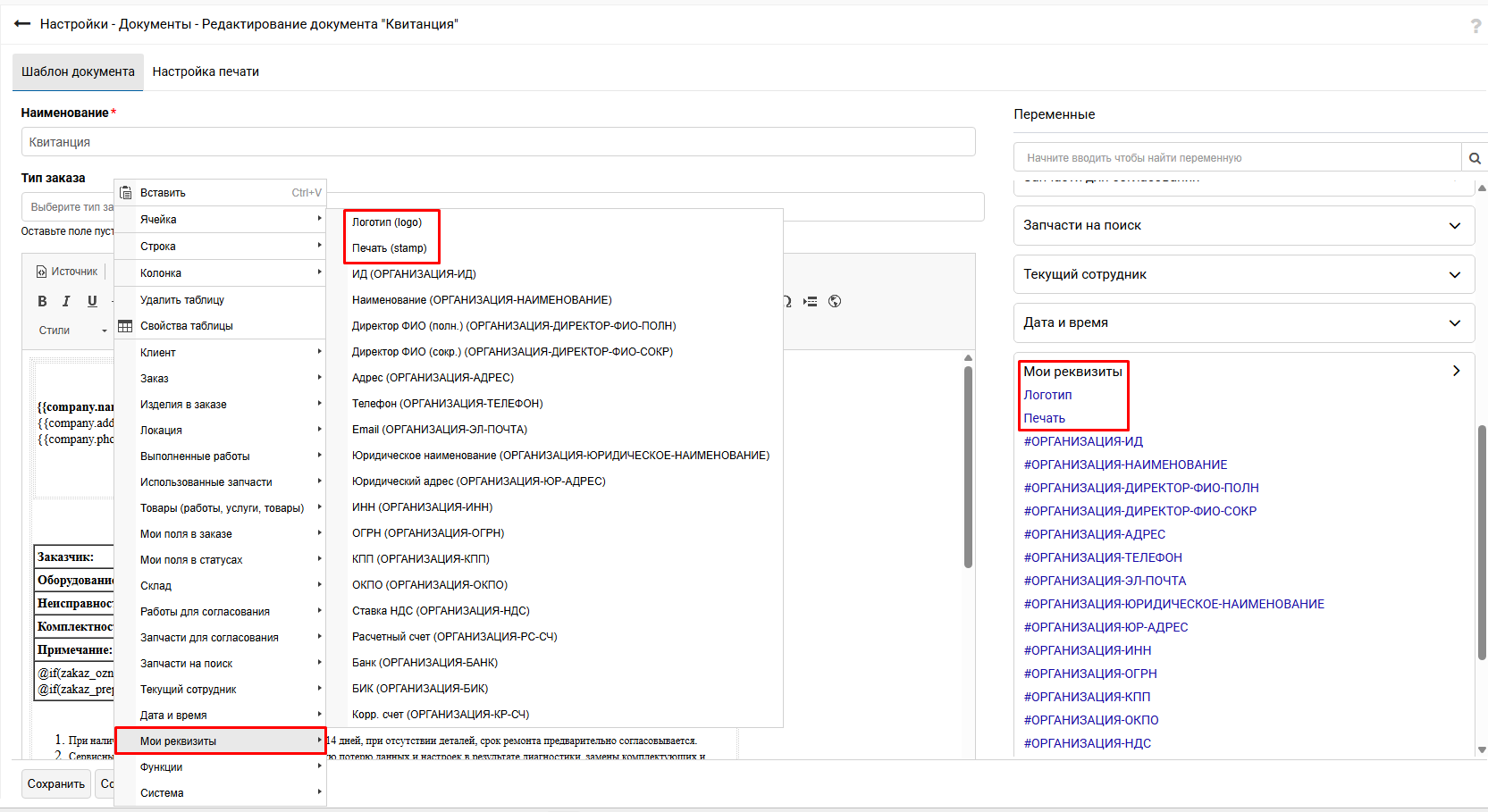Select the Мои реквизиты context menu entry
Image resolution: width=1488 pixels, height=812 pixels.
point(220,741)
